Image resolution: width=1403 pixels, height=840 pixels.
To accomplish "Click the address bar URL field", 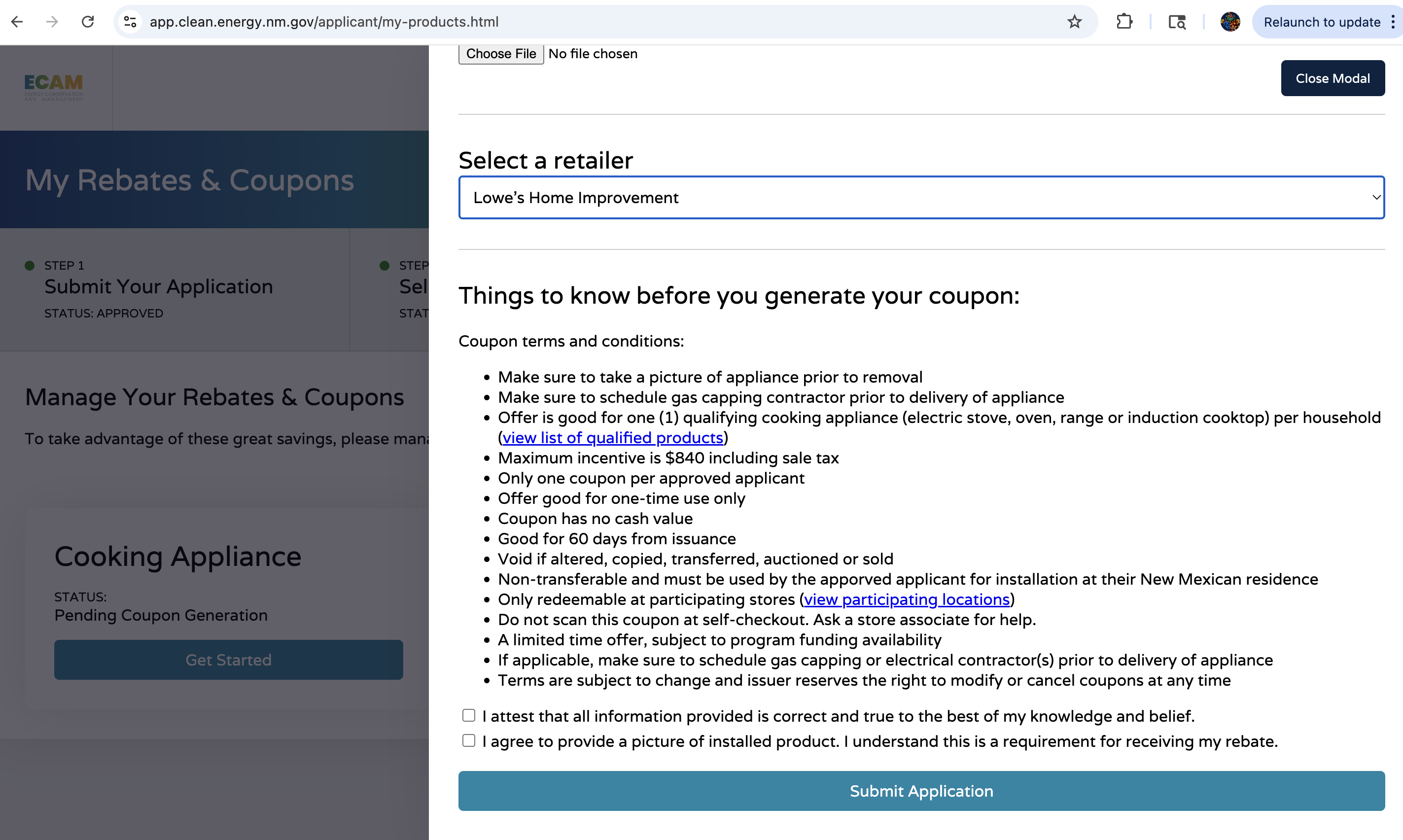I will pos(566,22).
